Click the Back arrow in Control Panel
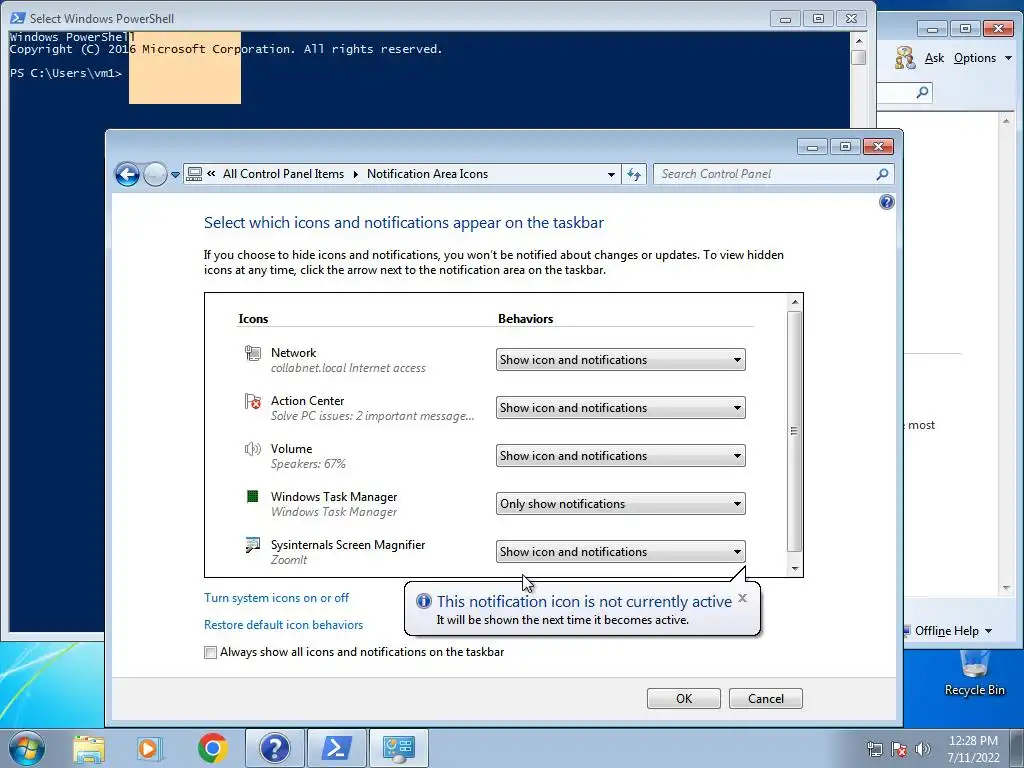Viewport: 1024px width, 768px height. (x=127, y=174)
